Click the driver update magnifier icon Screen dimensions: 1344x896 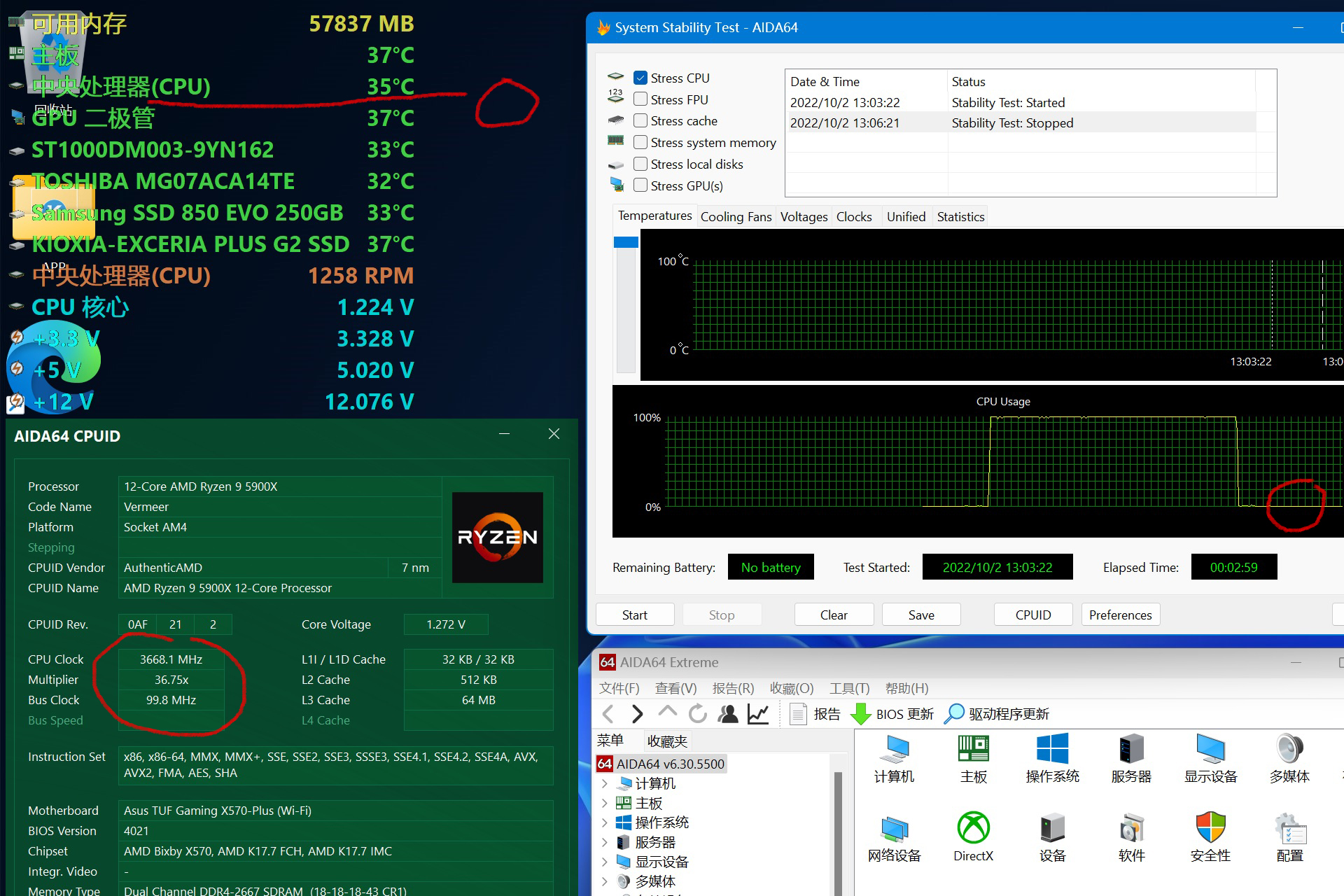pyautogui.click(x=954, y=714)
